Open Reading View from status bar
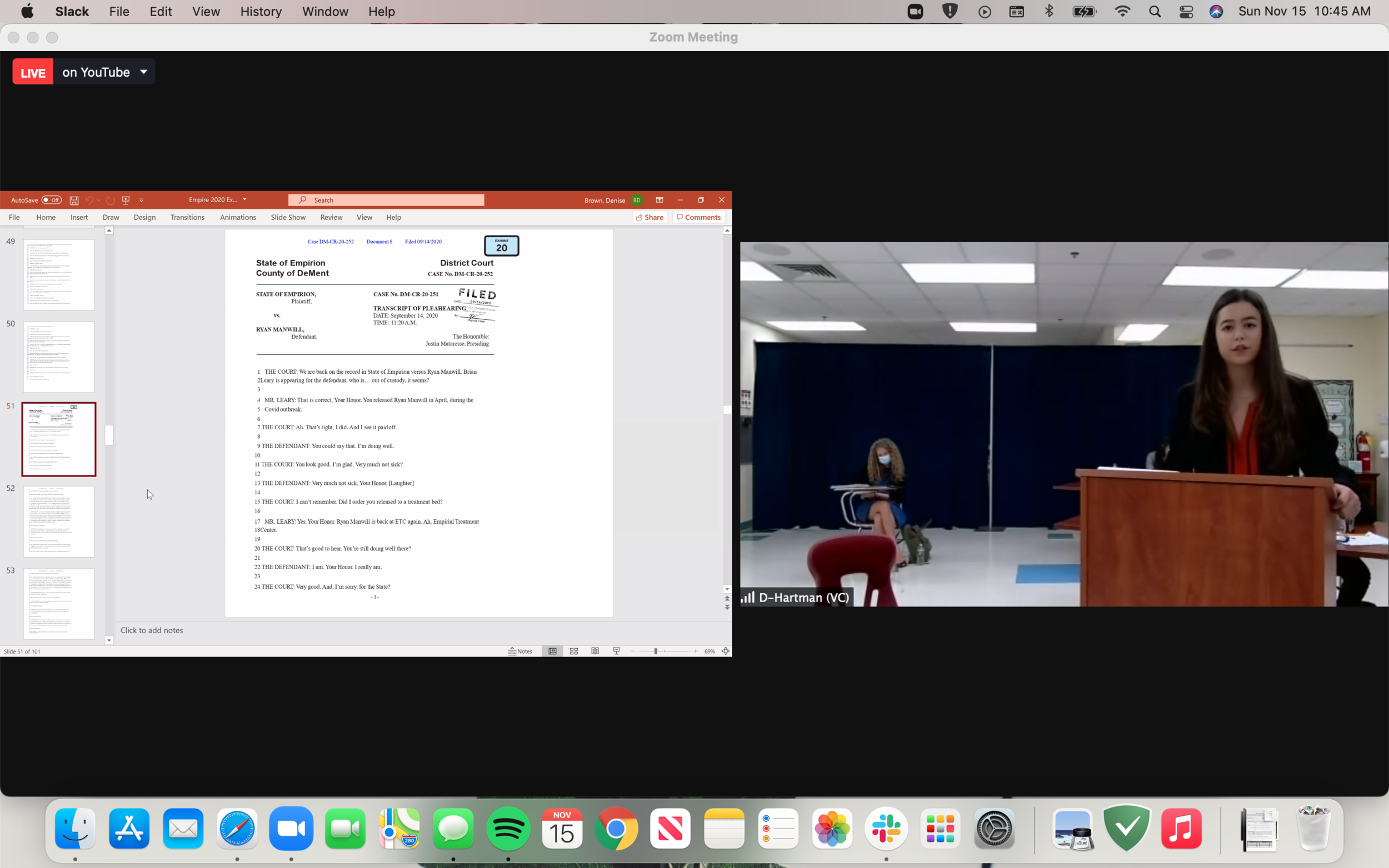Screen dimensions: 1389x868 tap(595, 651)
